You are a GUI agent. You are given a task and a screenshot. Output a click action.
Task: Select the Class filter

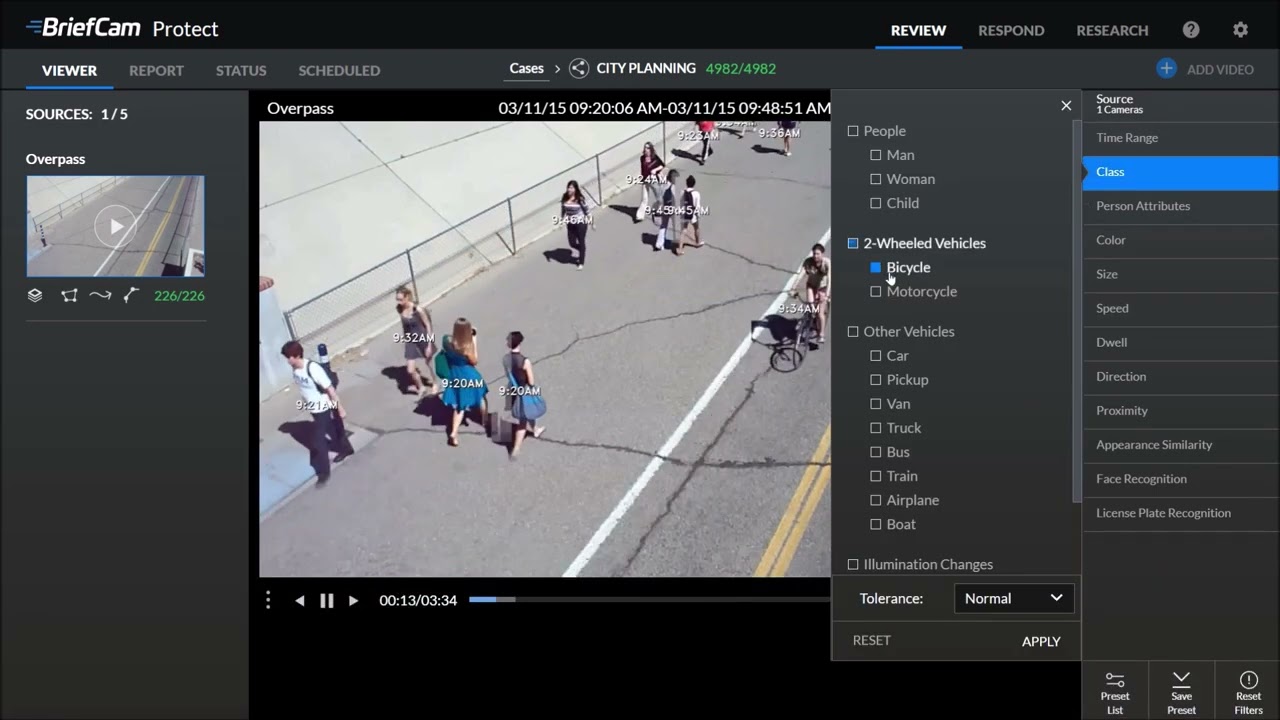[1180, 172]
